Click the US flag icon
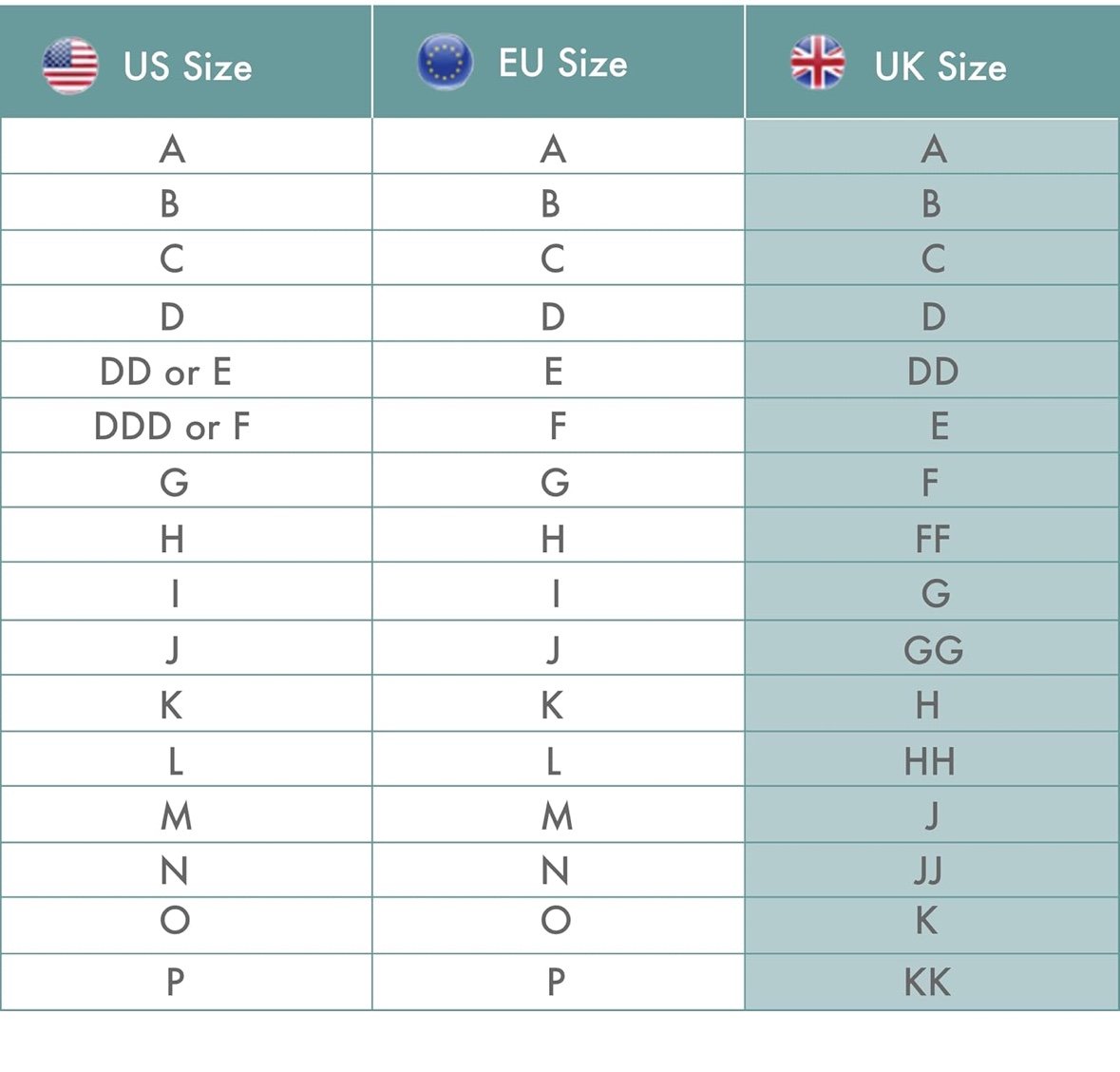 70,66
